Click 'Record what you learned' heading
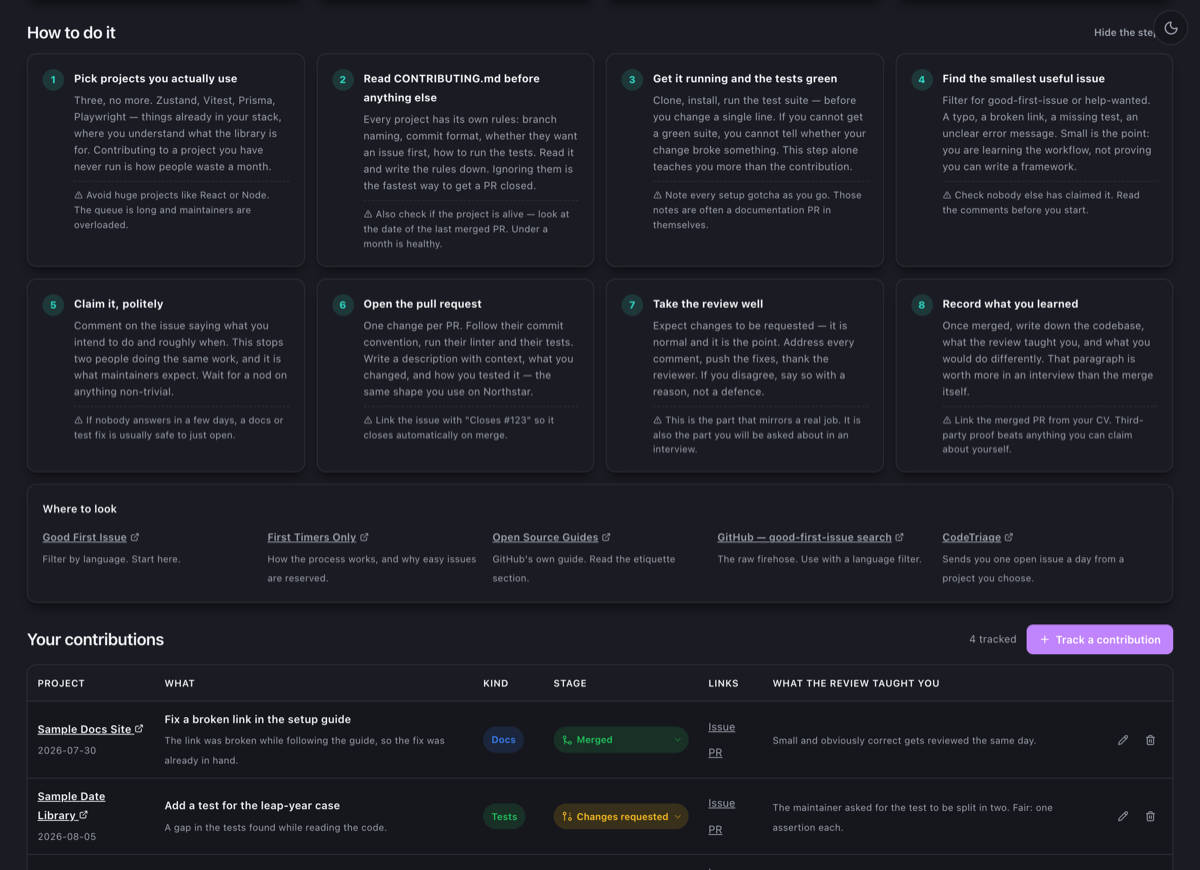This screenshot has width=1200, height=870. coord(1010,303)
